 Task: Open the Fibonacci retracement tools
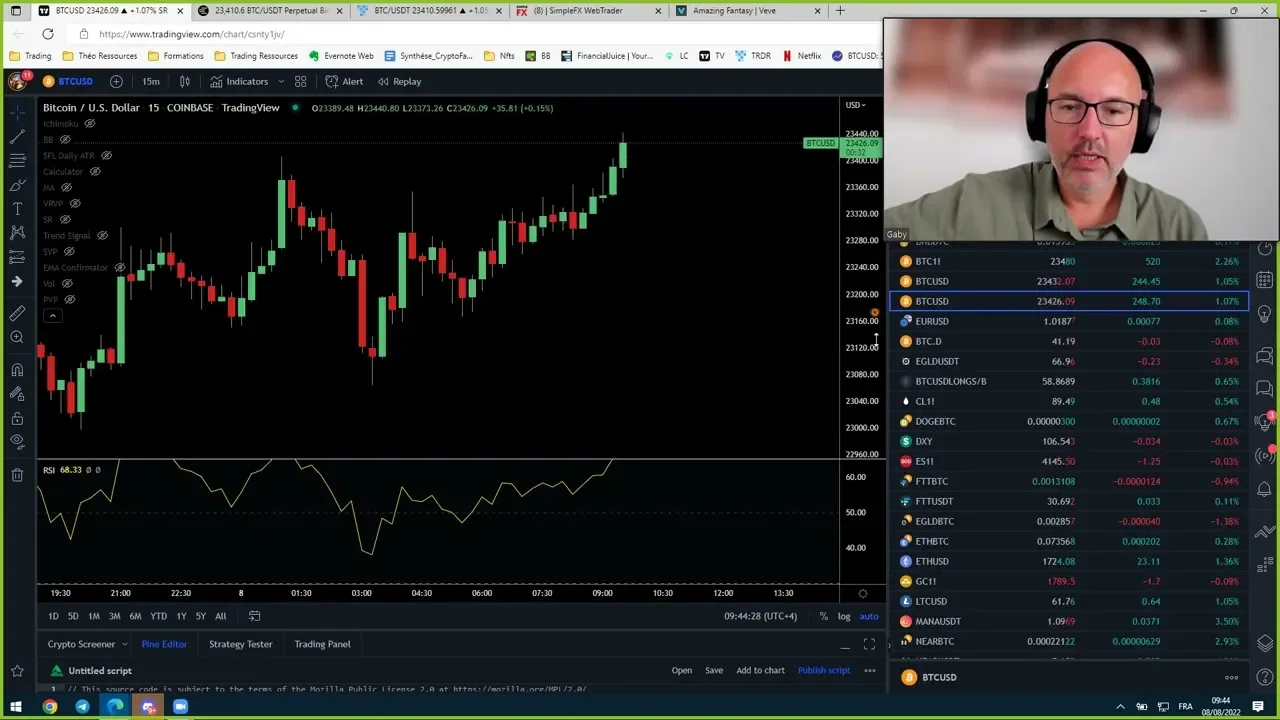[17, 160]
